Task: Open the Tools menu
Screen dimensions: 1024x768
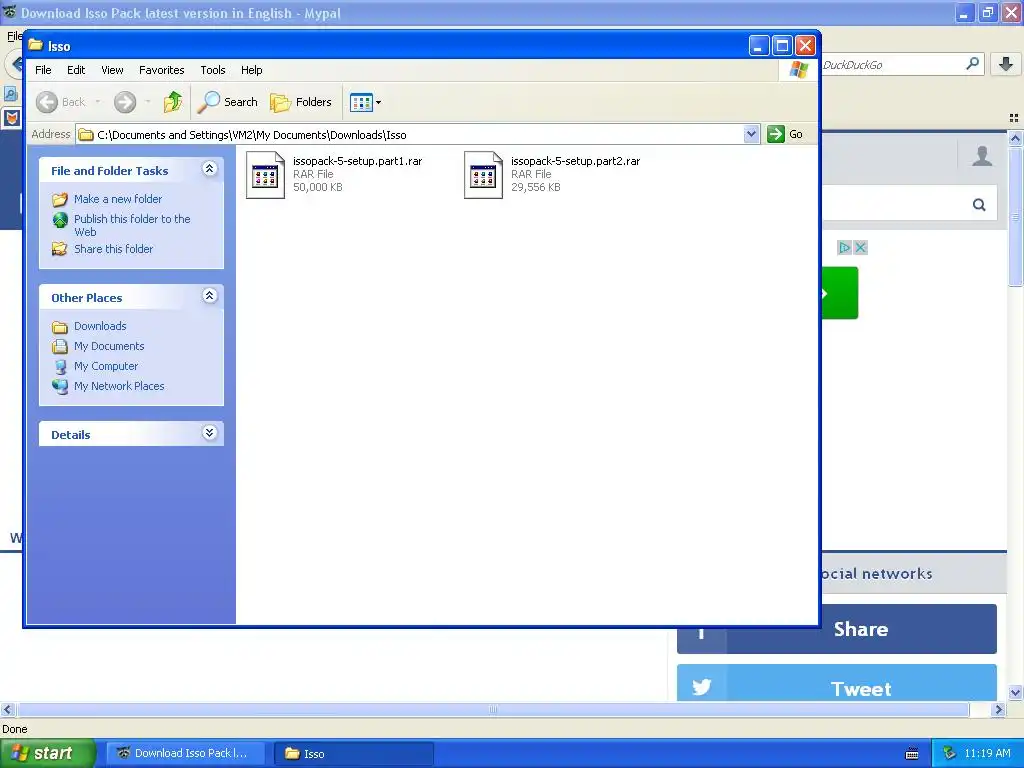Action: (213, 70)
